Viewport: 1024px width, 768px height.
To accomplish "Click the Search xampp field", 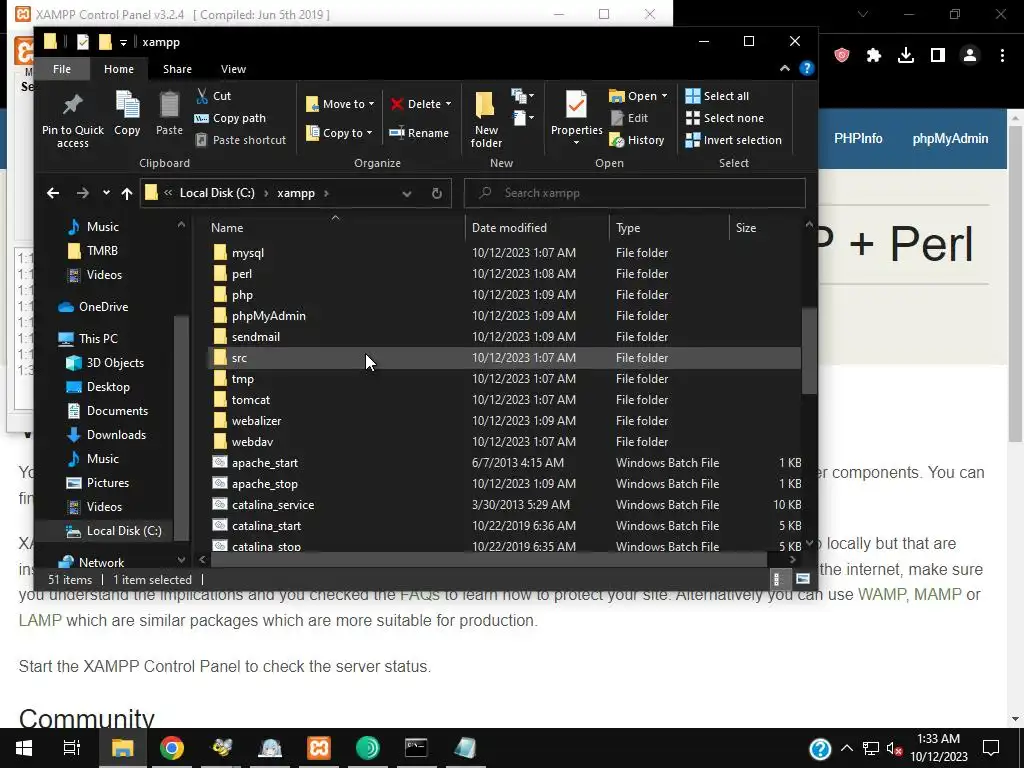I will (x=635, y=193).
